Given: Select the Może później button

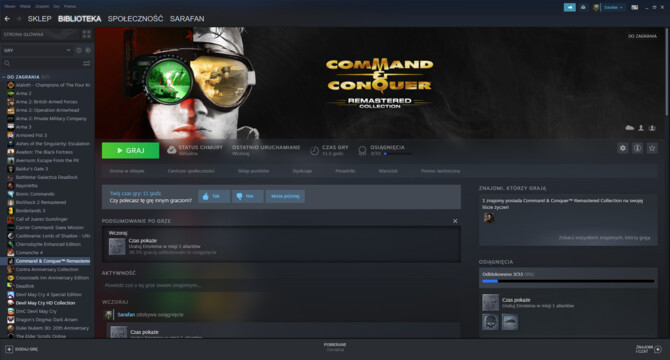Looking at the screenshot, I should pos(285,196).
